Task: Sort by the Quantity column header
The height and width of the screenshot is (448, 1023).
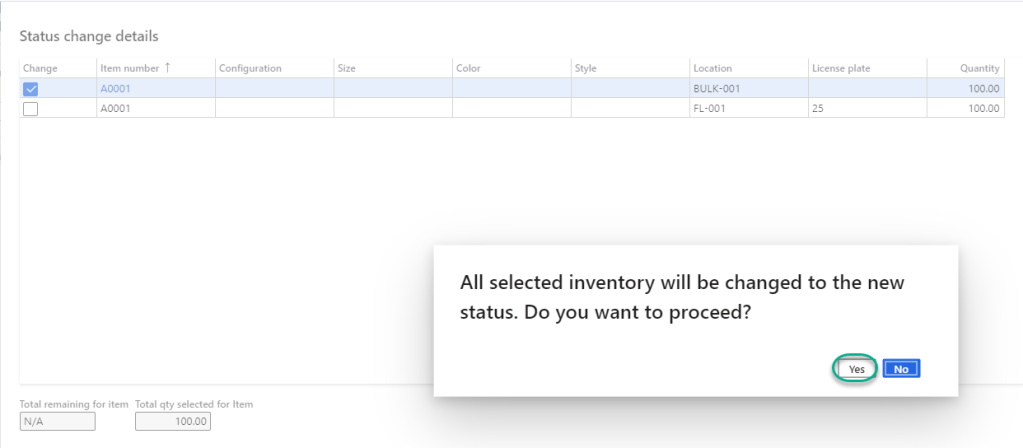Action: pos(980,68)
